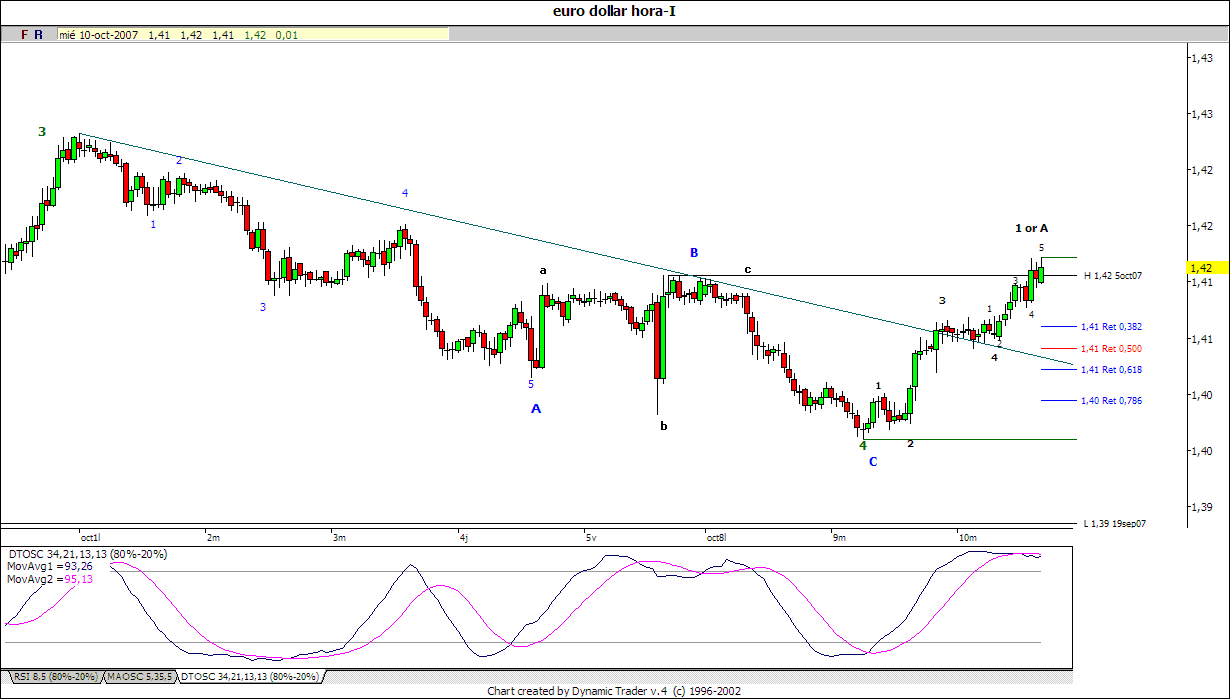Click the 'MovAvg2 =95,13' indicator readout
This screenshot has width=1230, height=699.
click(x=49, y=579)
